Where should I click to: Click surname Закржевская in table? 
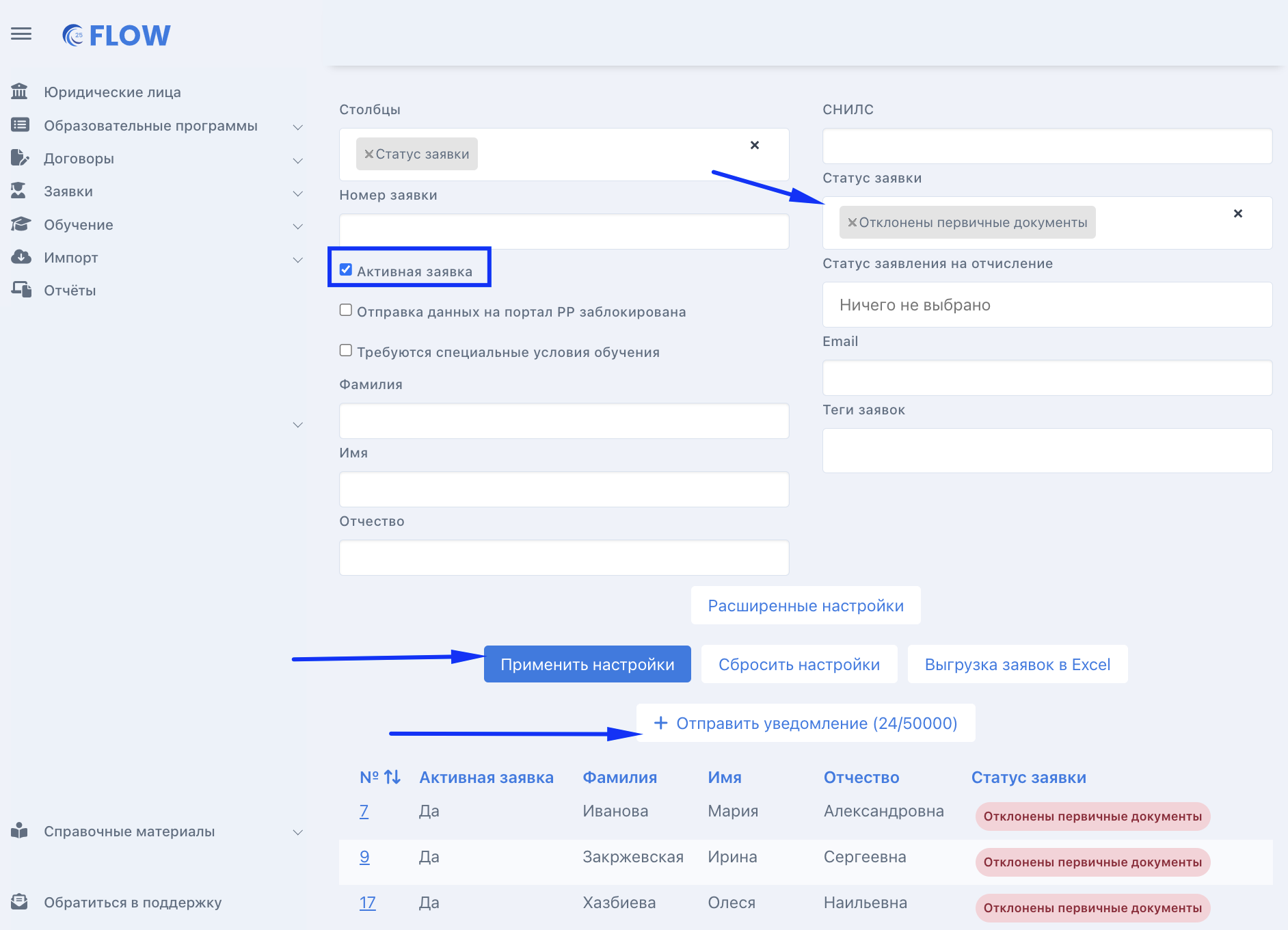tap(633, 857)
